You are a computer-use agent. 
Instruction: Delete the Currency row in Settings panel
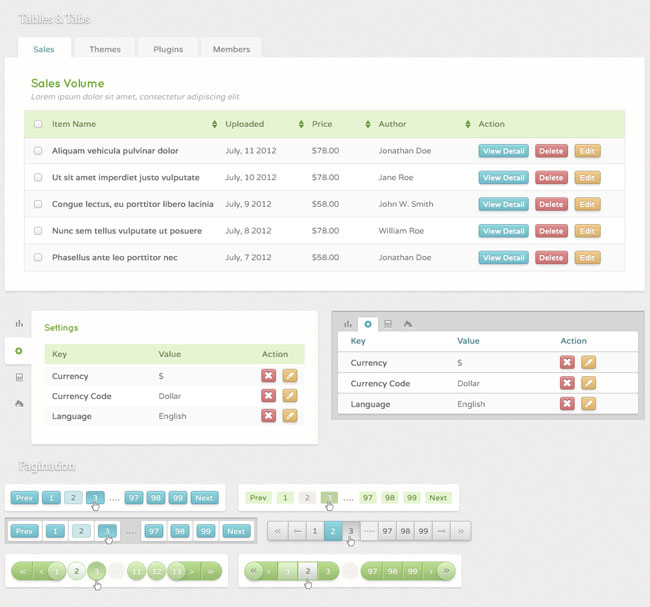click(268, 376)
